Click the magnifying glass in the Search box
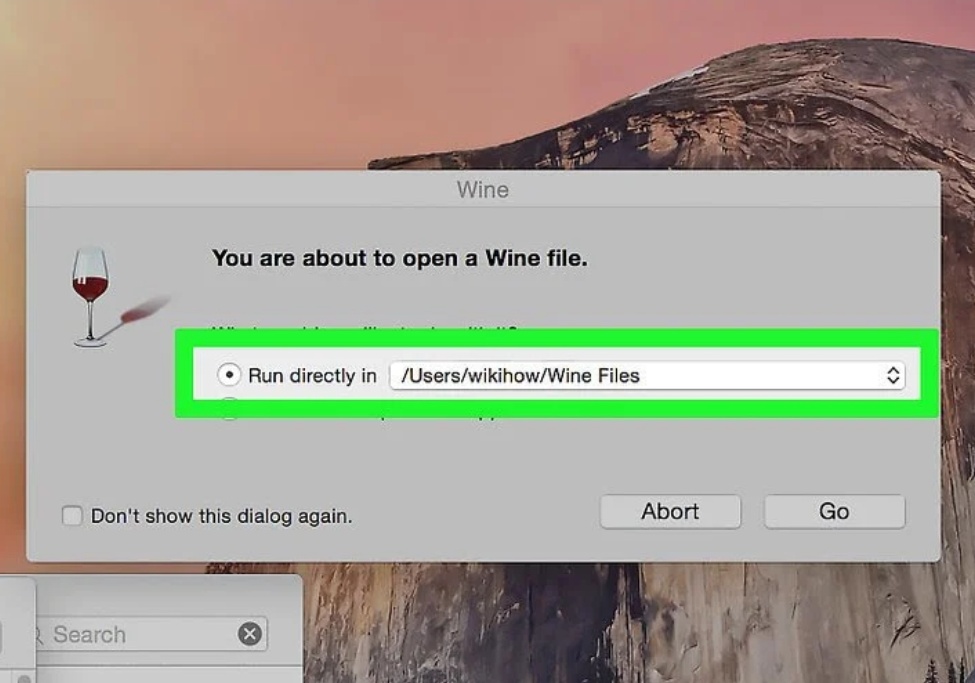 pos(38,635)
